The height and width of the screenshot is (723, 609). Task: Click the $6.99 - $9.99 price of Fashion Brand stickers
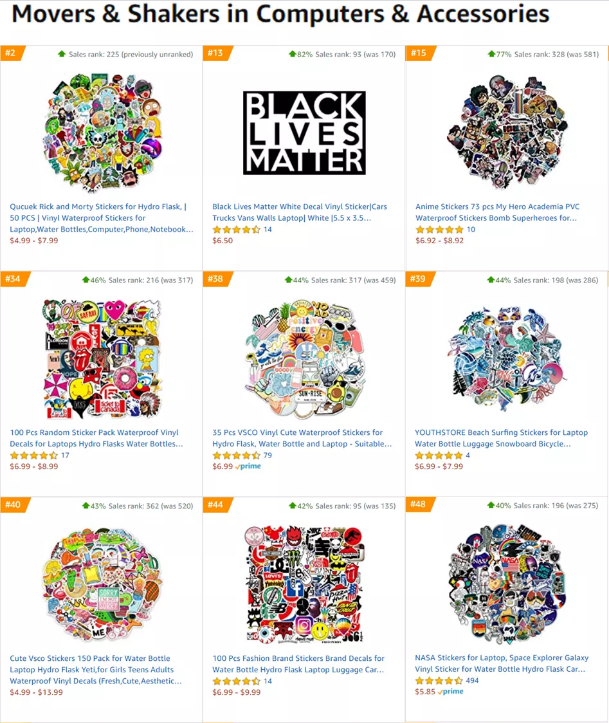click(x=237, y=692)
